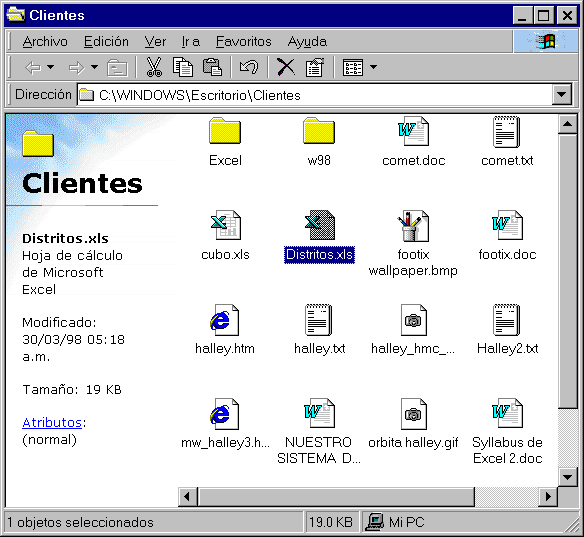
Task: Open Properties from the toolbar icon
Action: pos(315,67)
